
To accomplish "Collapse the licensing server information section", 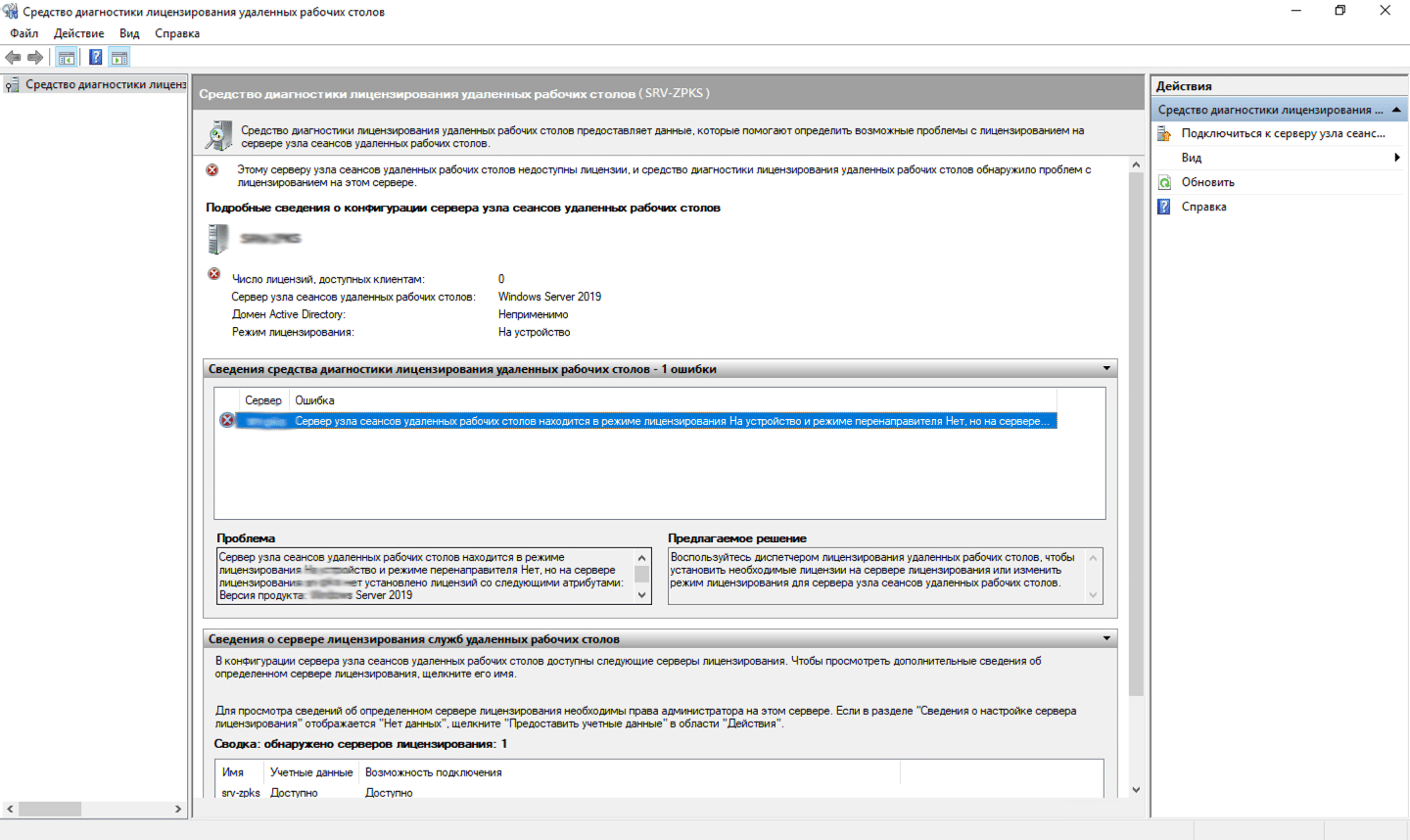I will tap(1106, 639).
